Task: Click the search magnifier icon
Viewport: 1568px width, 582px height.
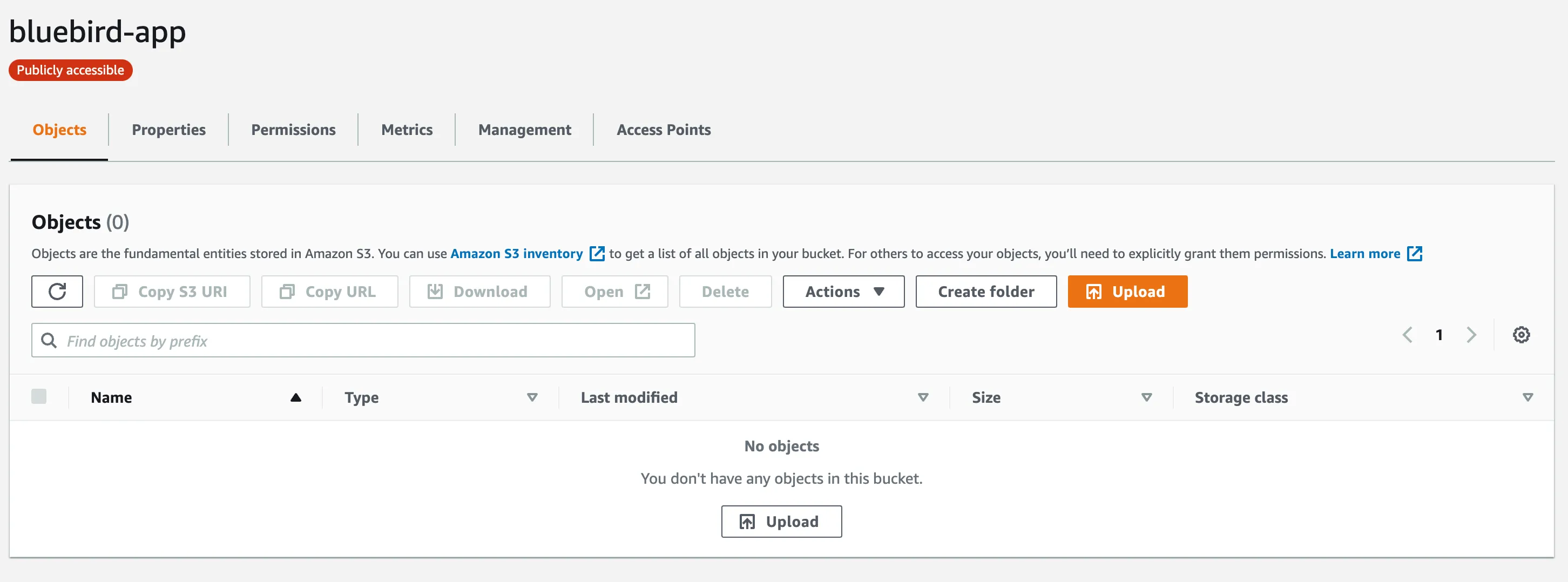Action: point(49,340)
